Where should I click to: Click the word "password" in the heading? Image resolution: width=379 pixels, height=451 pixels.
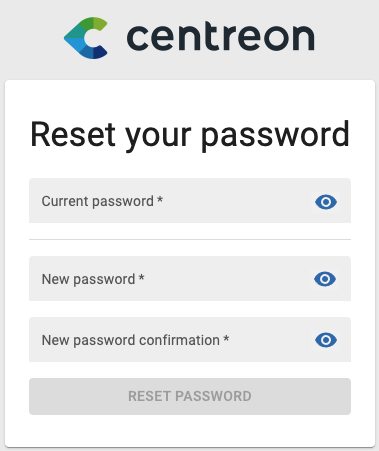click(275, 137)
